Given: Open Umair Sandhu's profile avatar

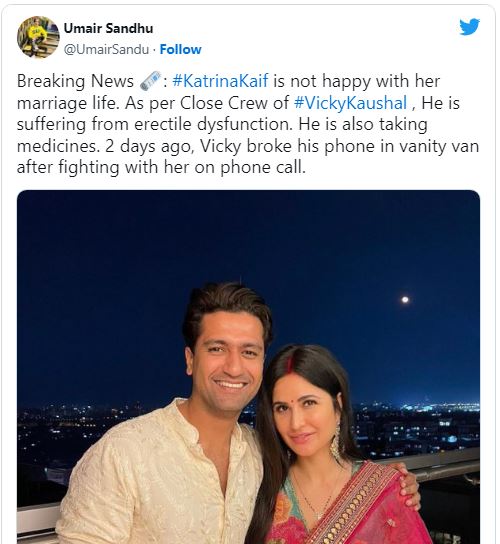Looking at the screenshot, I should coord(38,37).
